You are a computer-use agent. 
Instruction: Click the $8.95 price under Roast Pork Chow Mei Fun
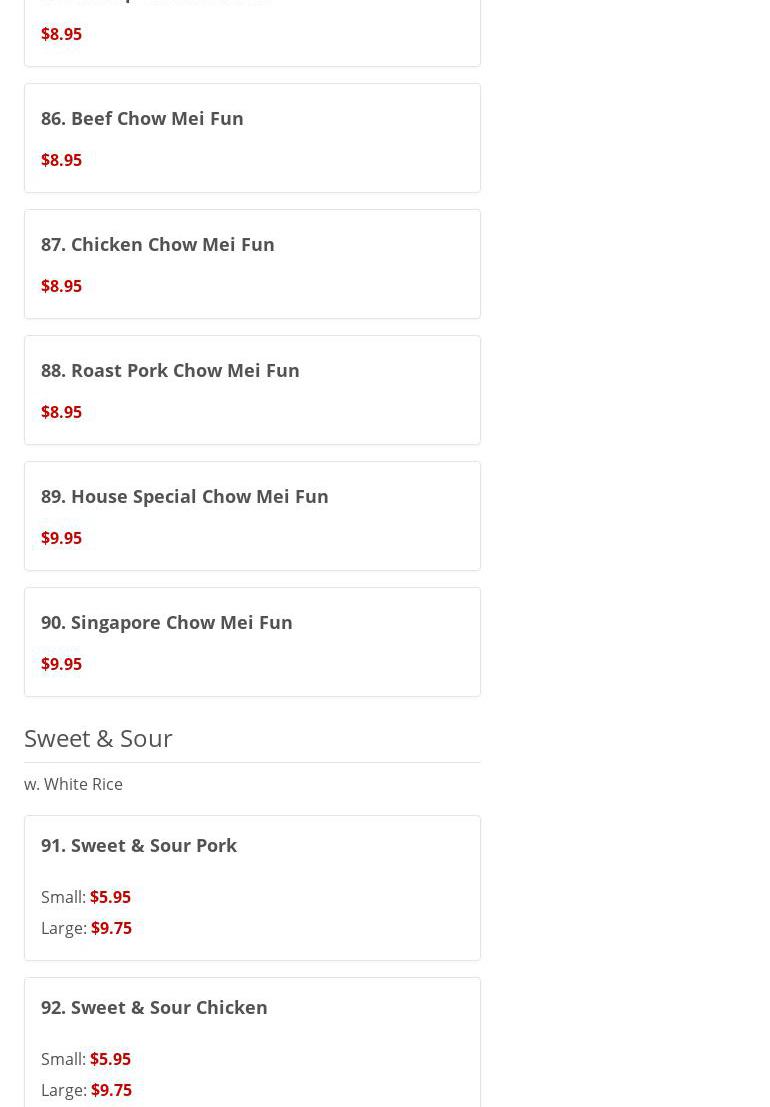click(x=61, y=412)
